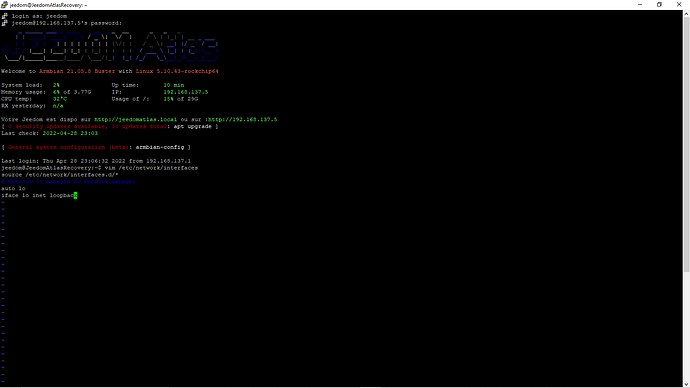
Task: Click the http://jeedomatlas.local URL
Action: pos(136,120)
